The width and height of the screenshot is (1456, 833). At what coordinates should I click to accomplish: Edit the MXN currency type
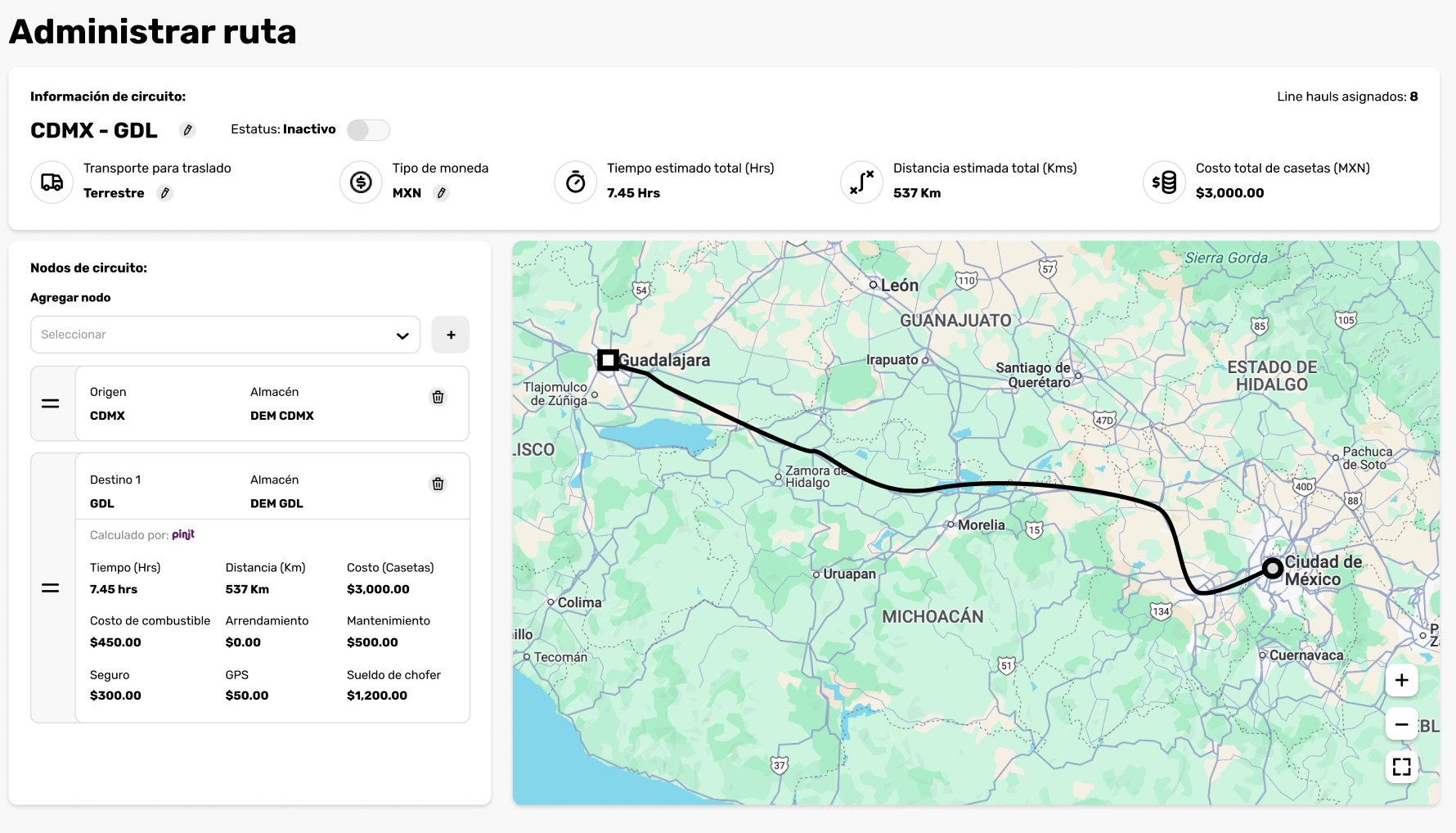(x=442, y=193)
